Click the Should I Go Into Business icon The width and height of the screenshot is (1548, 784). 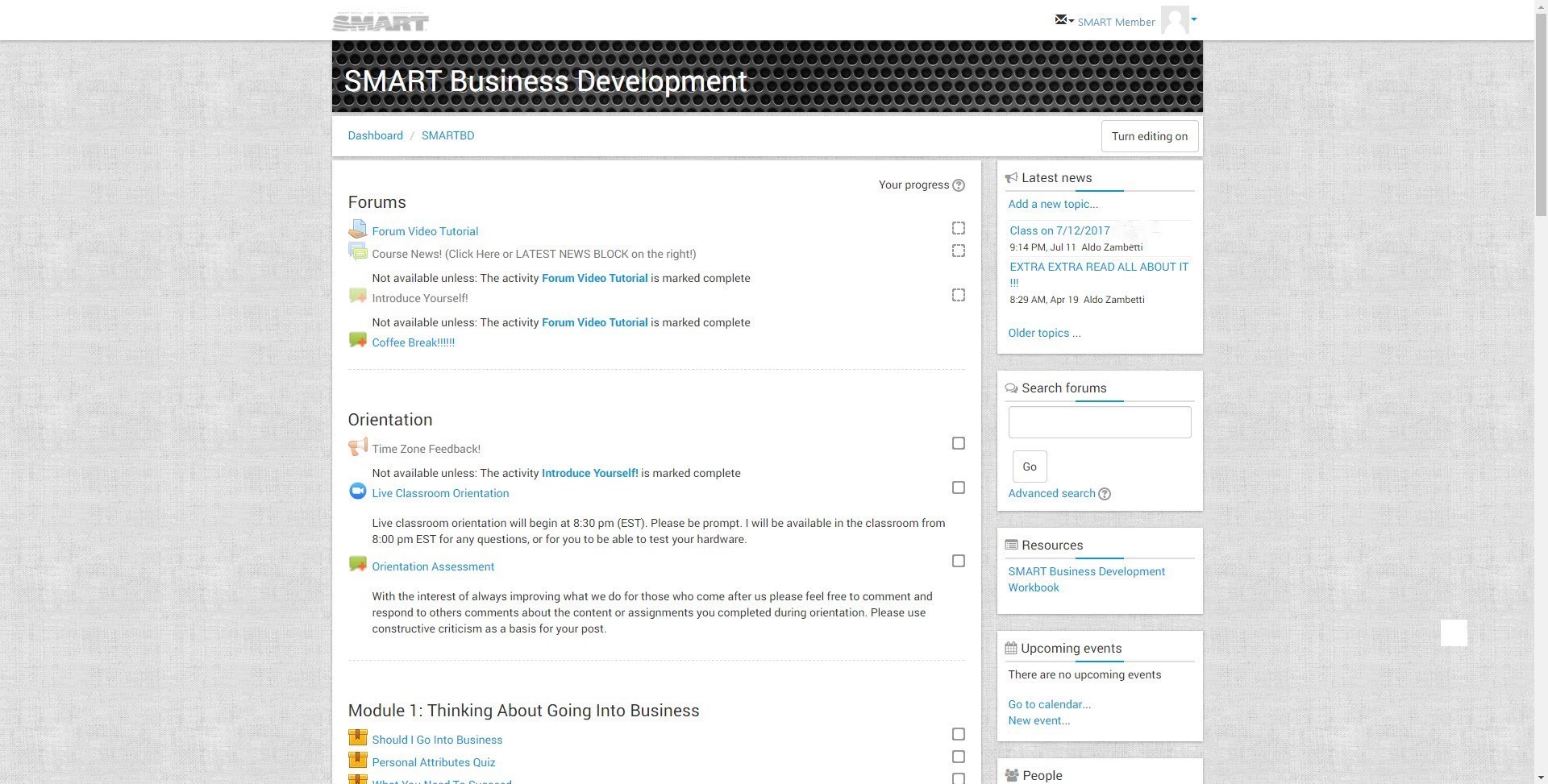pos(357,738)
